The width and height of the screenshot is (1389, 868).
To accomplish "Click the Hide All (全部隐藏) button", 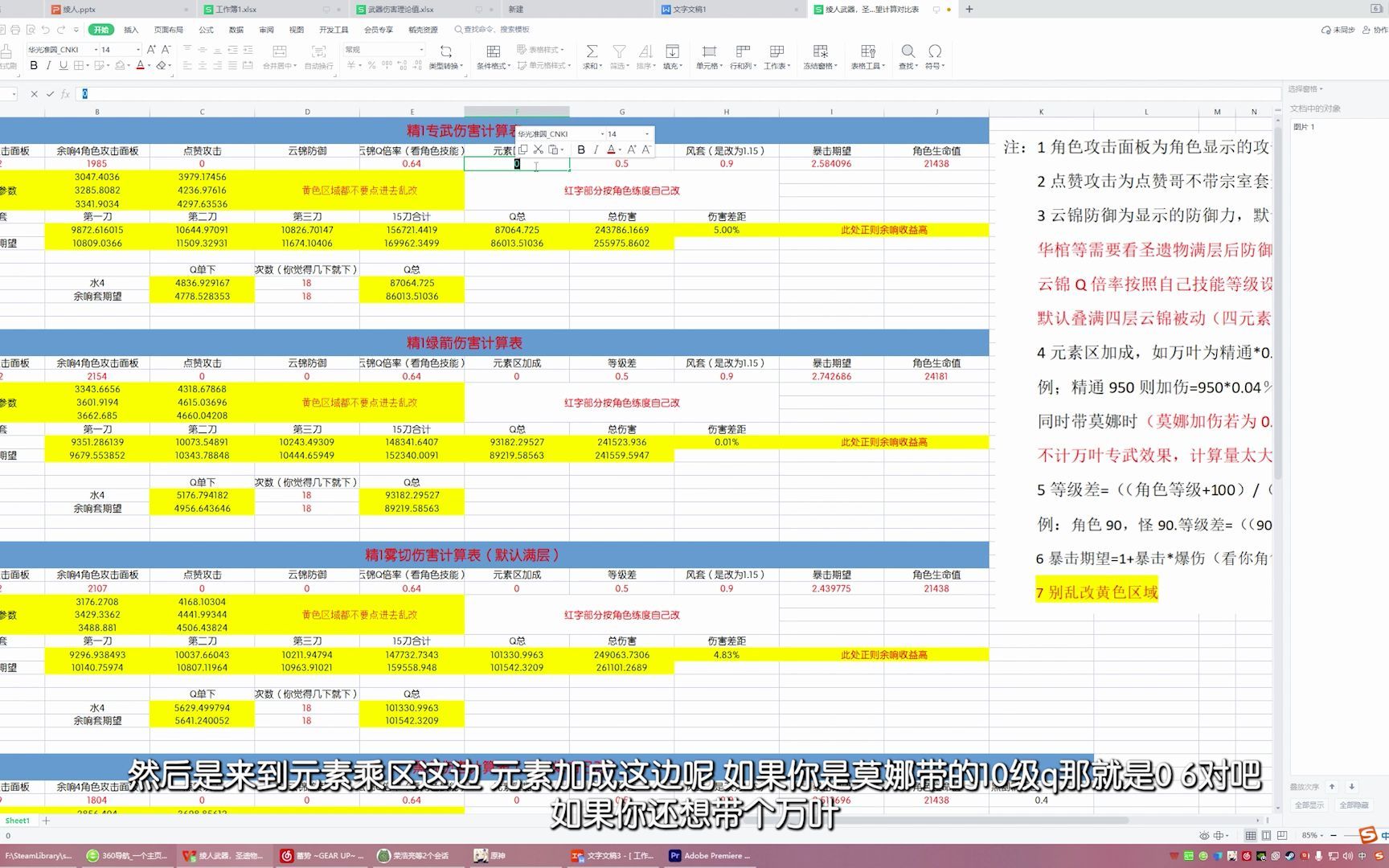I will [x=1354, y=805].
